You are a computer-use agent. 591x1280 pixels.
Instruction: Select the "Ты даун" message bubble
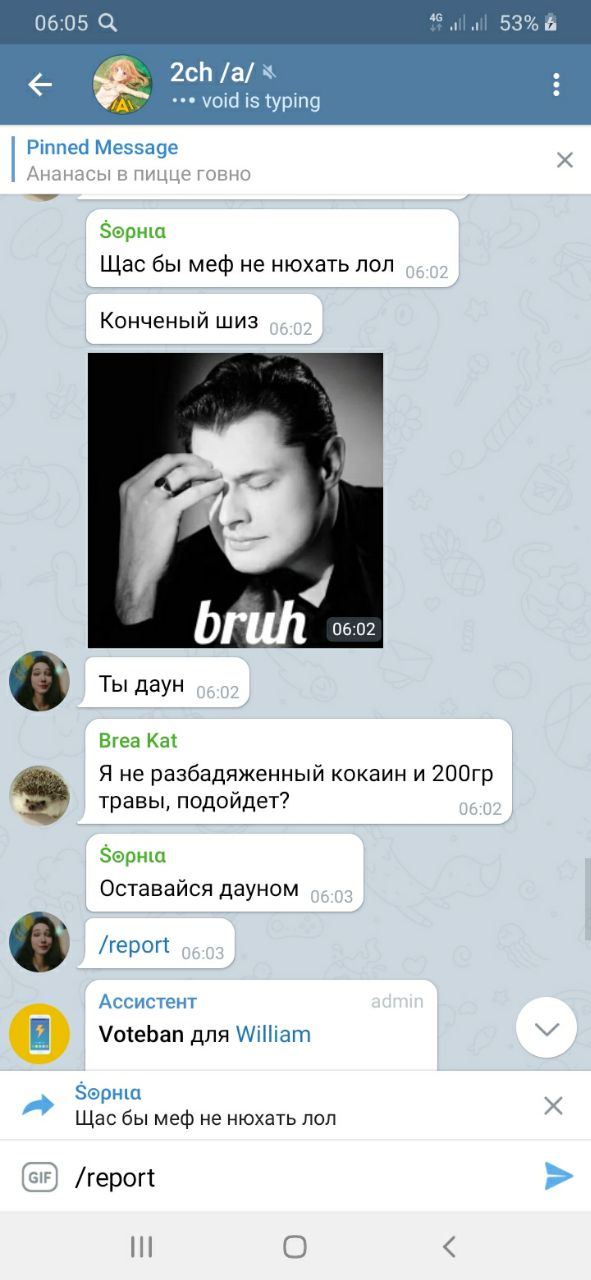click(168, 685)
